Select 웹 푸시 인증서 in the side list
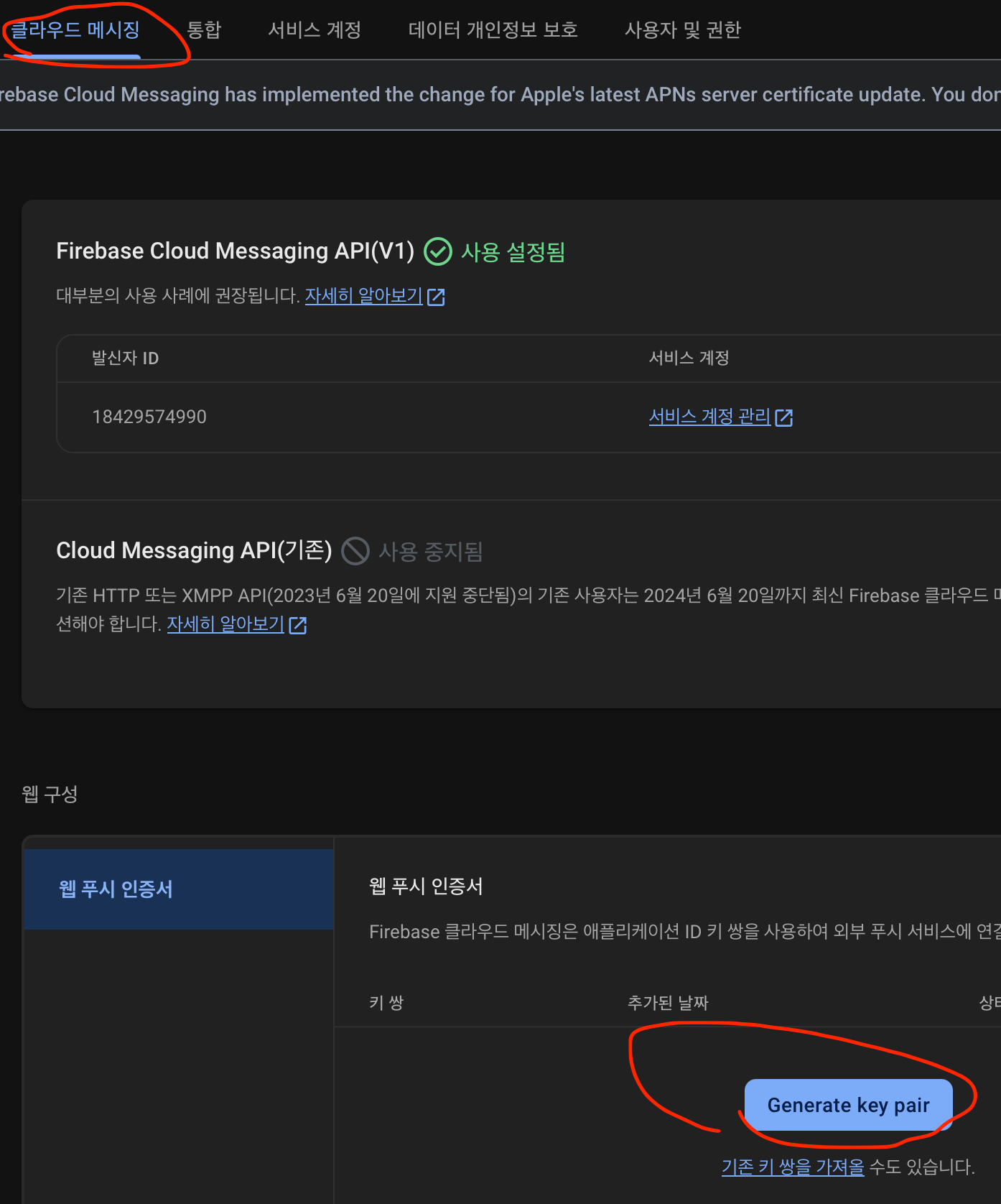 click(179, 889)
